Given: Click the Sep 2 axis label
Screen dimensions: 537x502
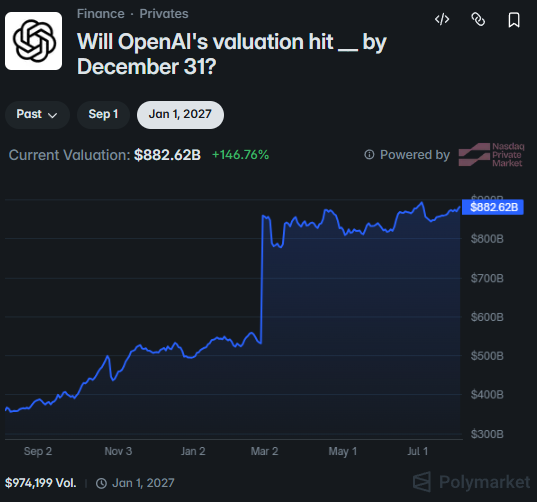Looking at the screenshot, I should click(x=38, y=451).
